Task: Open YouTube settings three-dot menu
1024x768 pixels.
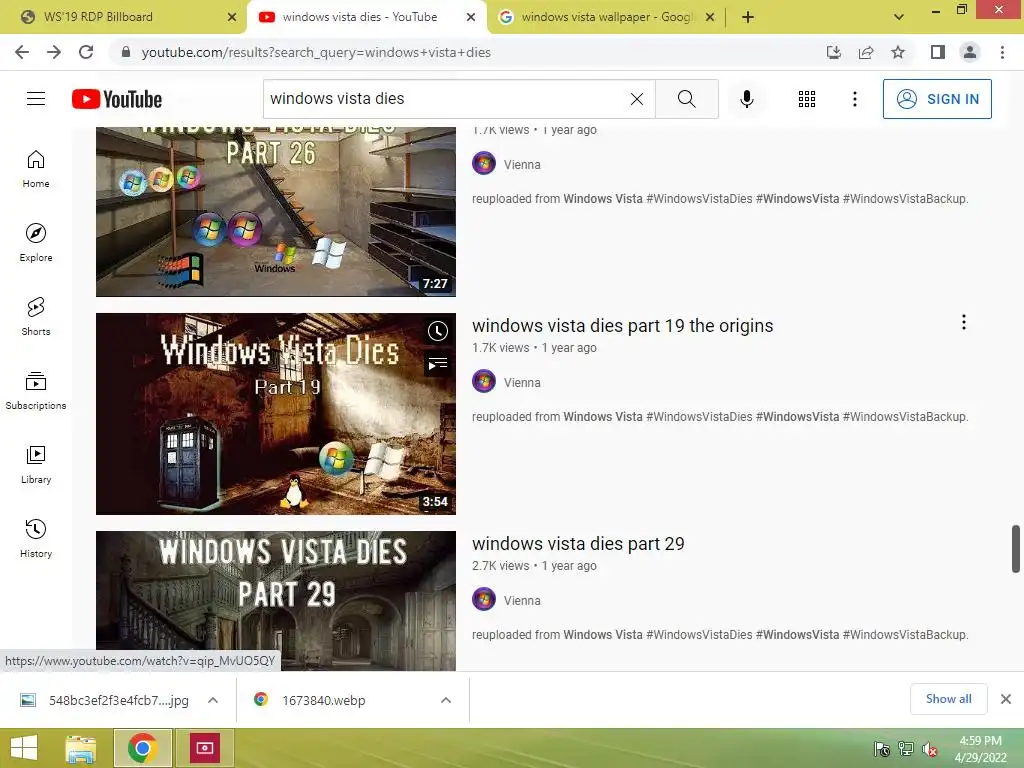Action: click(854, 99)
